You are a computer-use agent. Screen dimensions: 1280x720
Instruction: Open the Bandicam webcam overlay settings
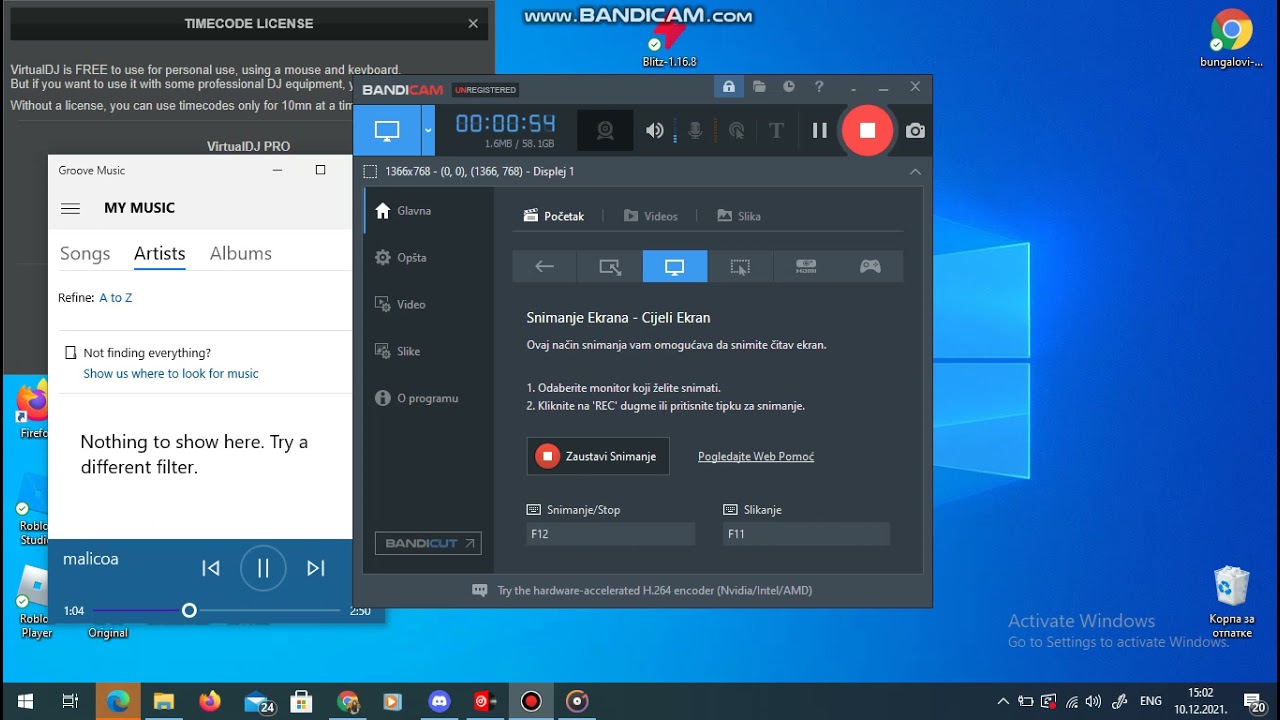(x=605, y=131)
